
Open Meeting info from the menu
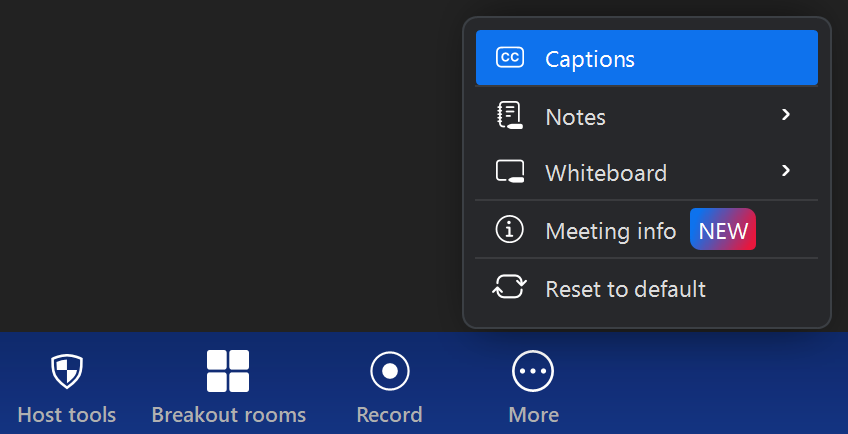(x=610, y=231)
